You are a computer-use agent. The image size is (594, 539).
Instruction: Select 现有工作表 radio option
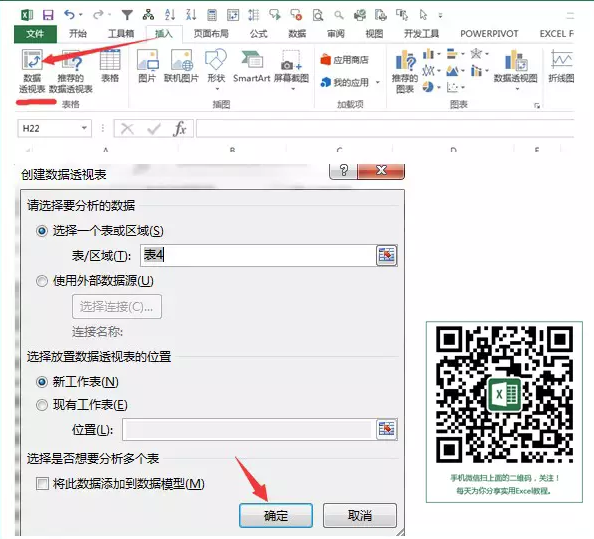[x=42, y=405]
